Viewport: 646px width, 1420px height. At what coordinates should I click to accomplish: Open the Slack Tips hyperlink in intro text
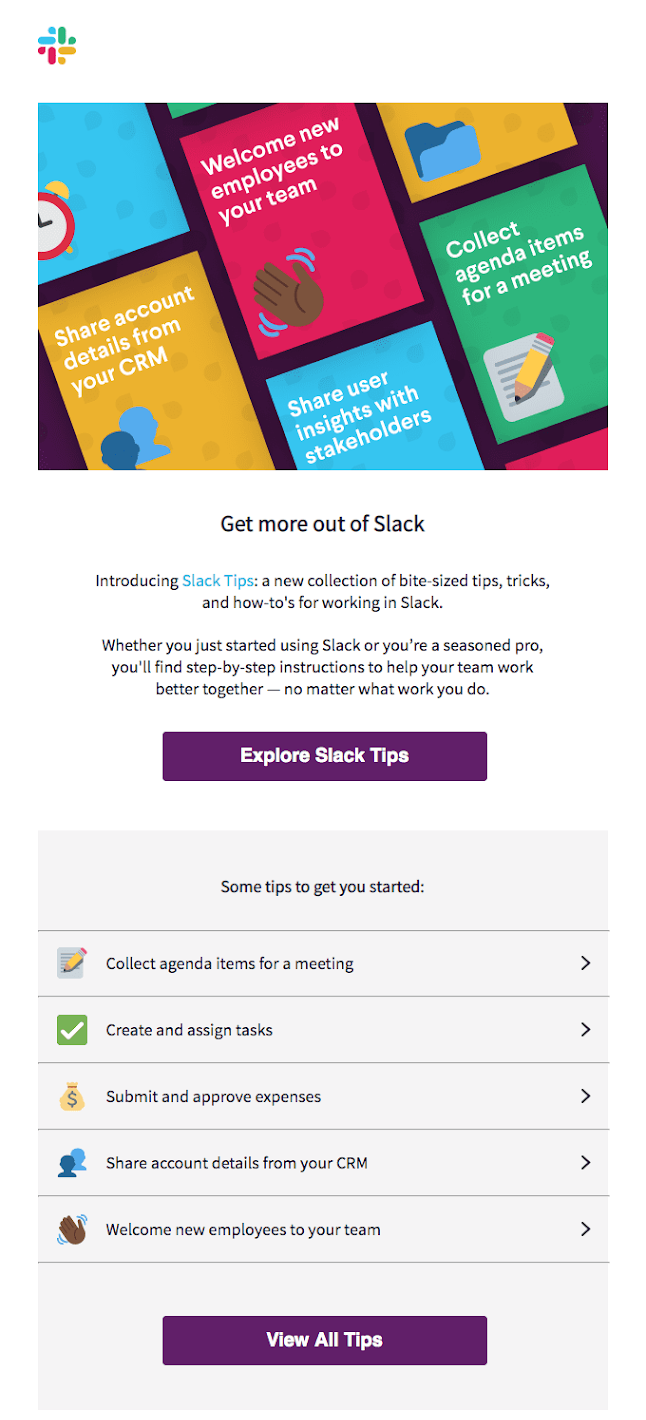point(219,580)
